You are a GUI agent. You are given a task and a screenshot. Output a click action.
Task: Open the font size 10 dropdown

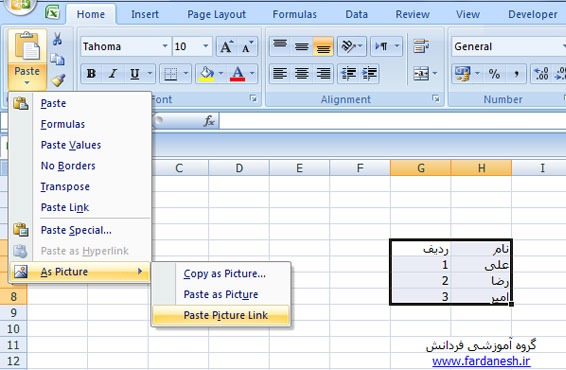205,46
